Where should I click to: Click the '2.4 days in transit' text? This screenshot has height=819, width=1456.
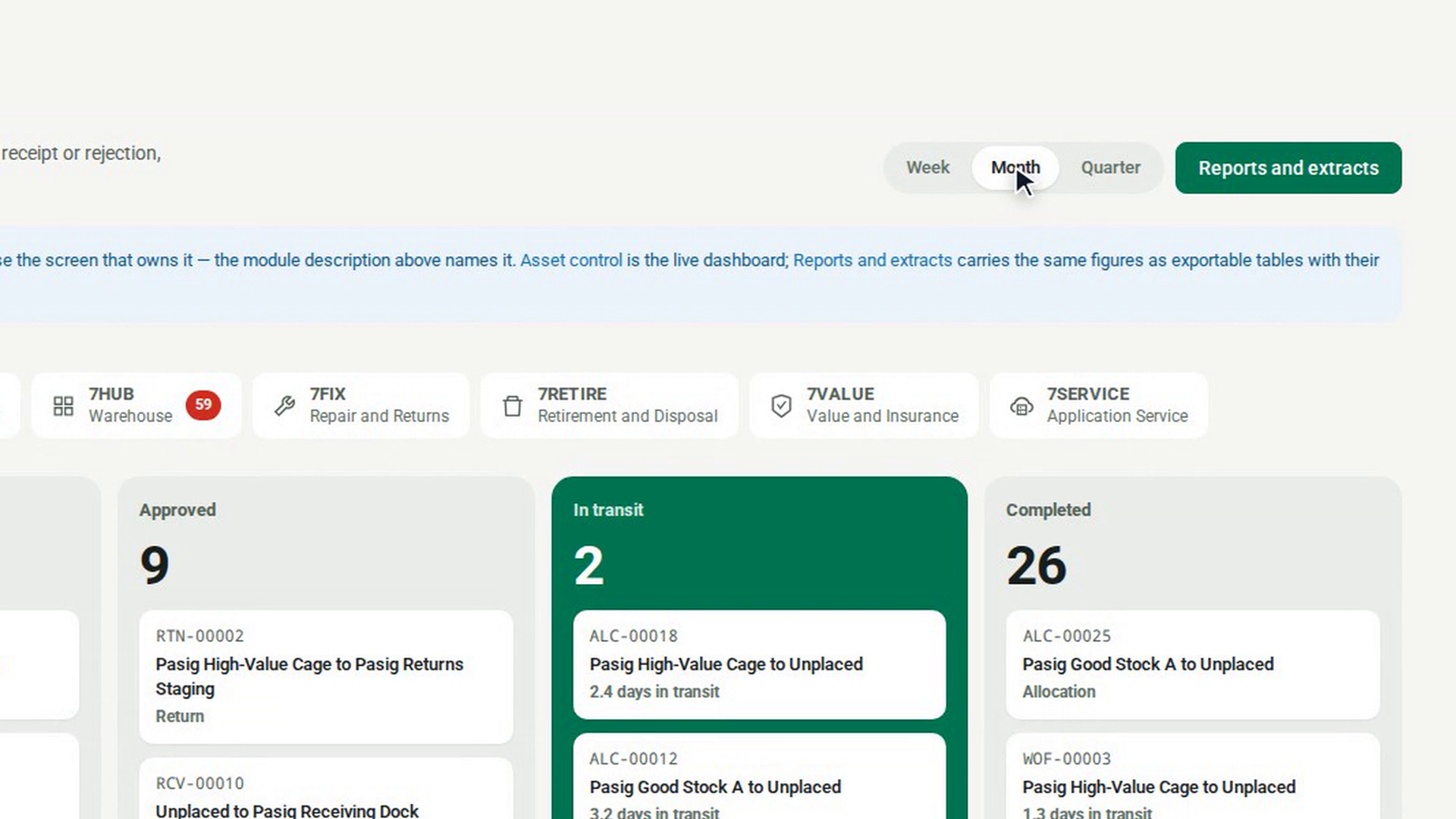point(654,692)
